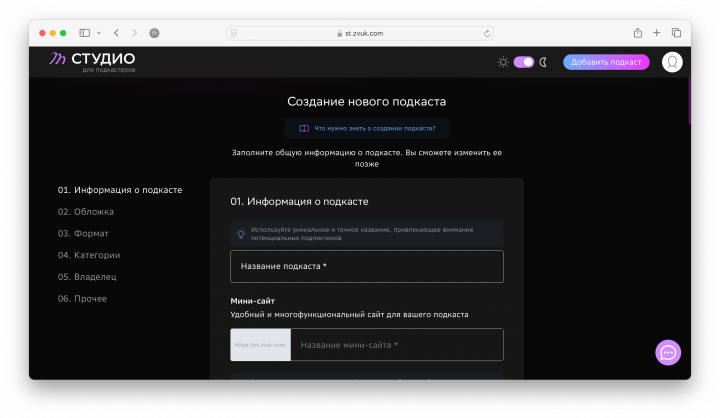Toggle the Safari sidebar button

pyautogui.click(x=85, y=33)
